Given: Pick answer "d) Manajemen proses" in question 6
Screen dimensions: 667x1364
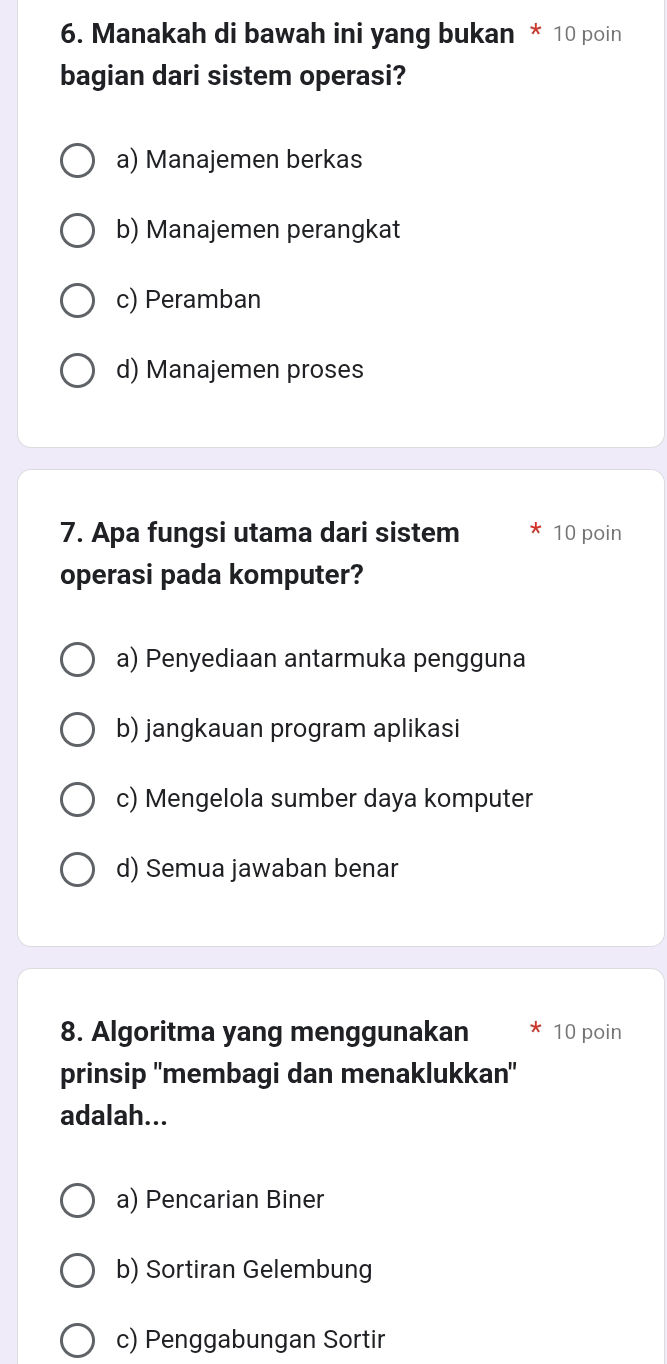Looking at the screenshot, I should point(77,370).
